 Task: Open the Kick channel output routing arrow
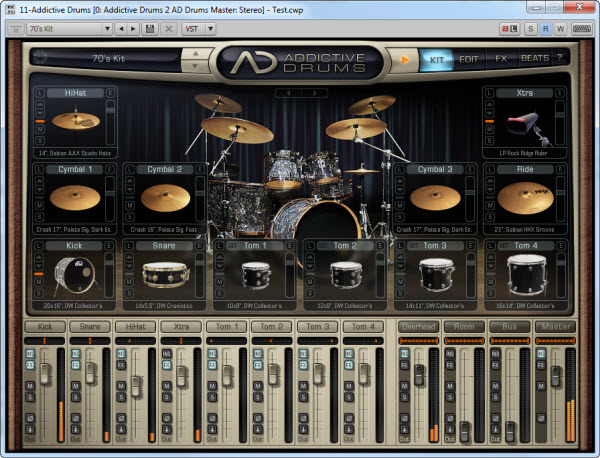[30, 429]
